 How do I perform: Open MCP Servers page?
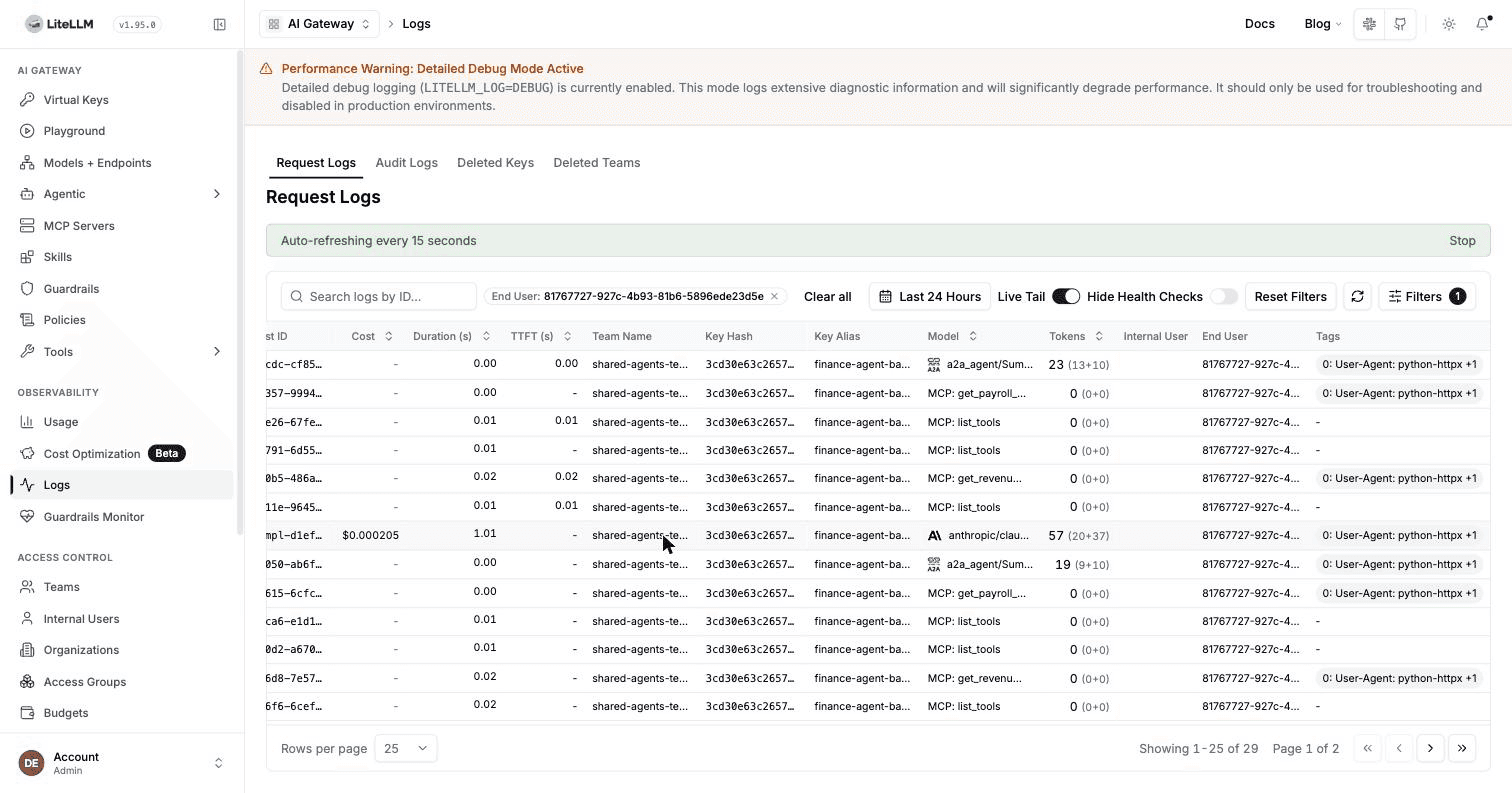[x=79, y=226]
